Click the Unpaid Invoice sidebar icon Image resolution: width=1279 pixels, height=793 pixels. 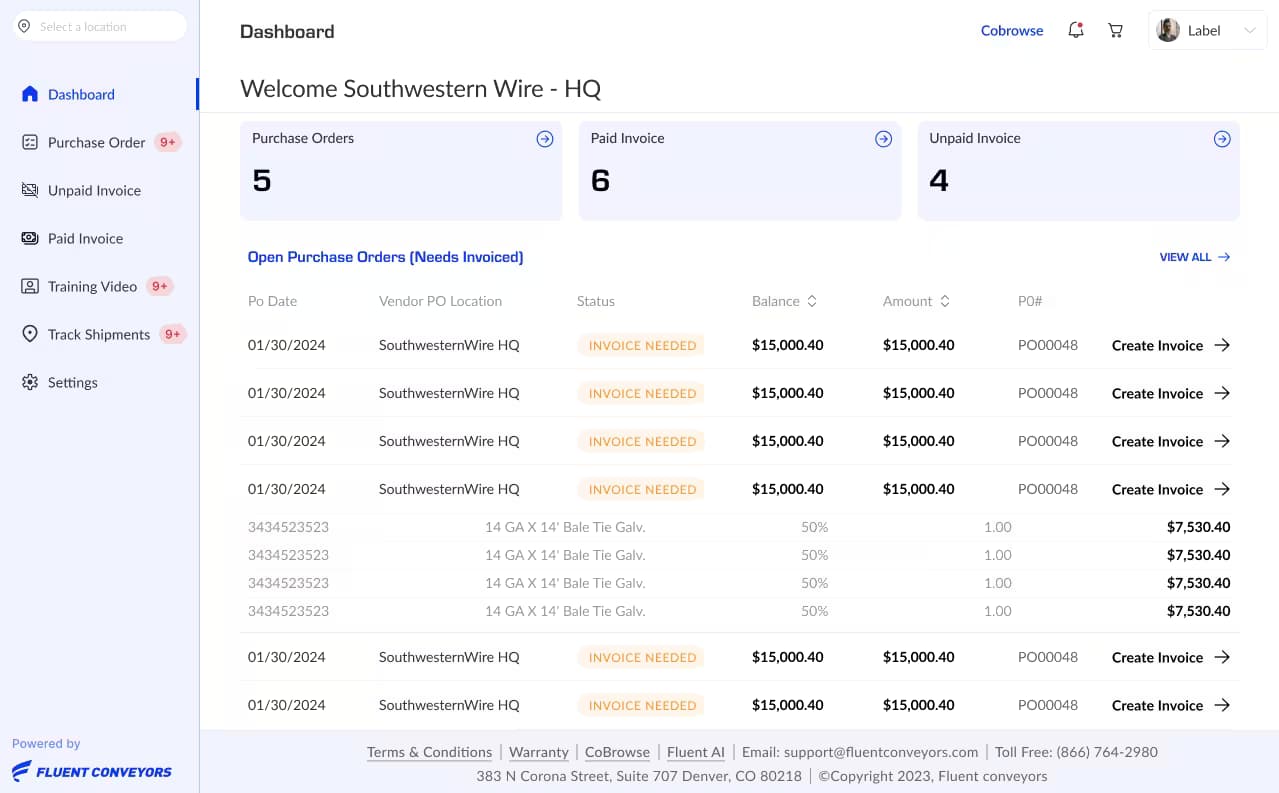30,190
